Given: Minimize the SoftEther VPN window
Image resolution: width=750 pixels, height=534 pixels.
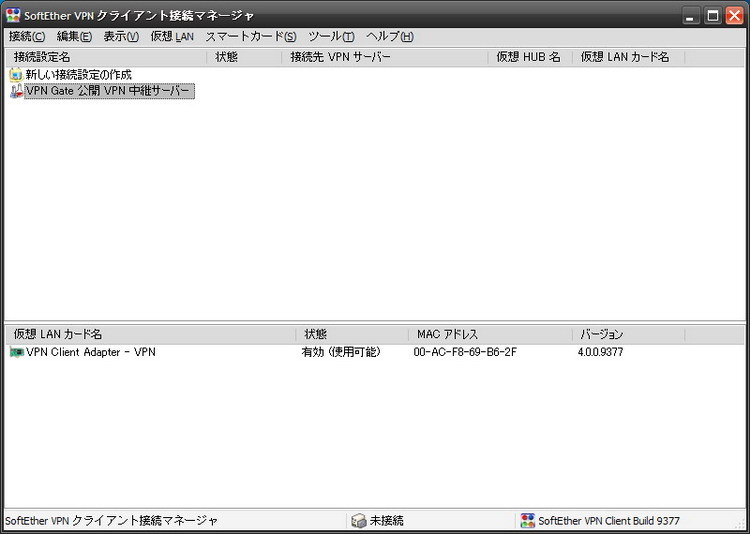Looking at the screenshot, I should 690,16.
